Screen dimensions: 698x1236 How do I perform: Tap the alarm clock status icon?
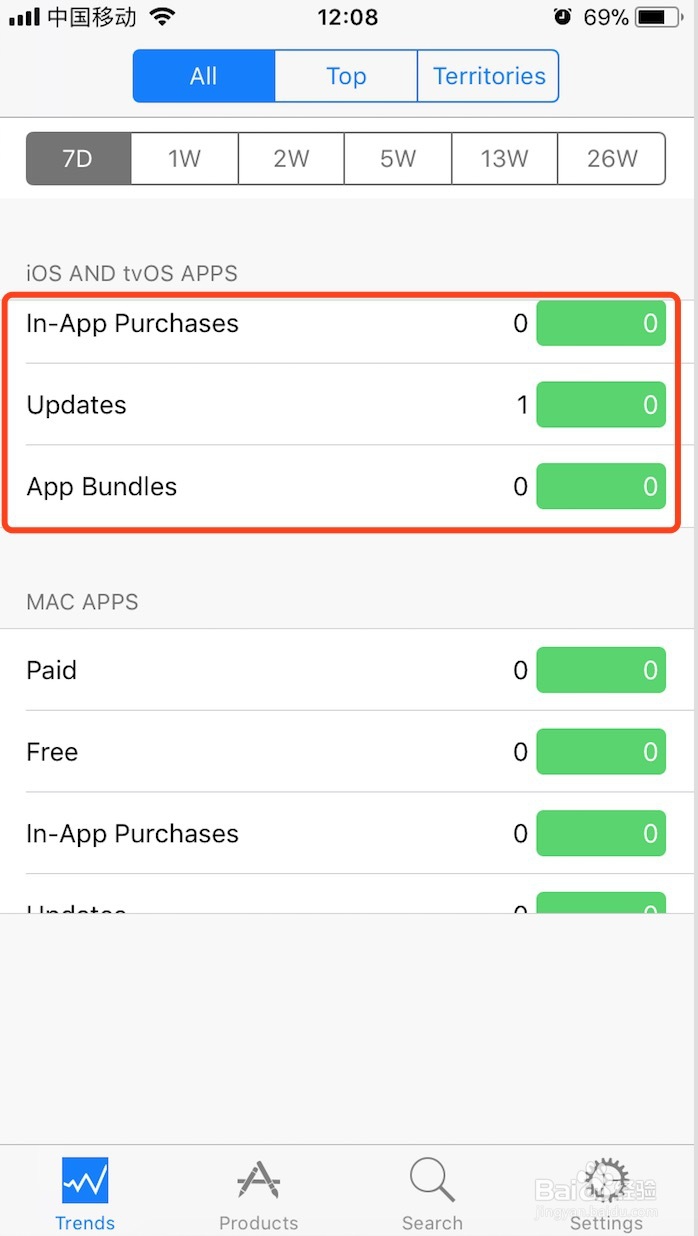[563, 17]
